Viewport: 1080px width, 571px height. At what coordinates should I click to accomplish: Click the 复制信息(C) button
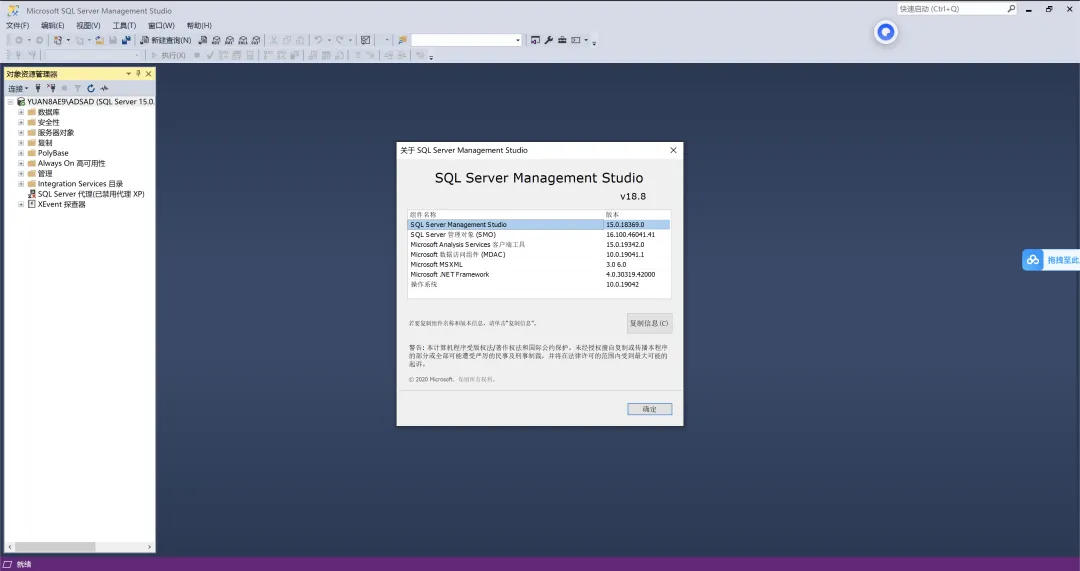pyautogui.click(x=649, y=323)
